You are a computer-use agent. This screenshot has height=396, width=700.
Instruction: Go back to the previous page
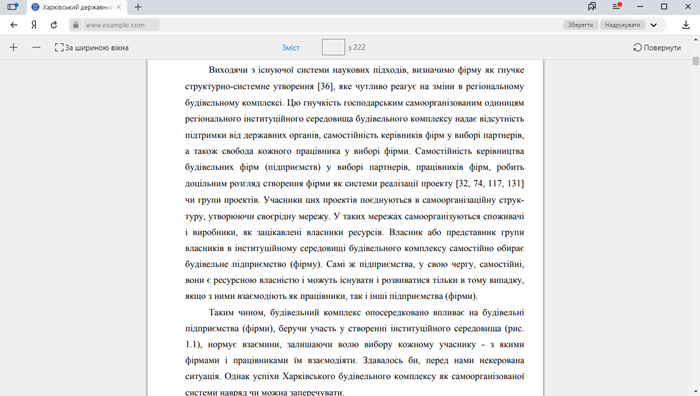pos(14,25)
